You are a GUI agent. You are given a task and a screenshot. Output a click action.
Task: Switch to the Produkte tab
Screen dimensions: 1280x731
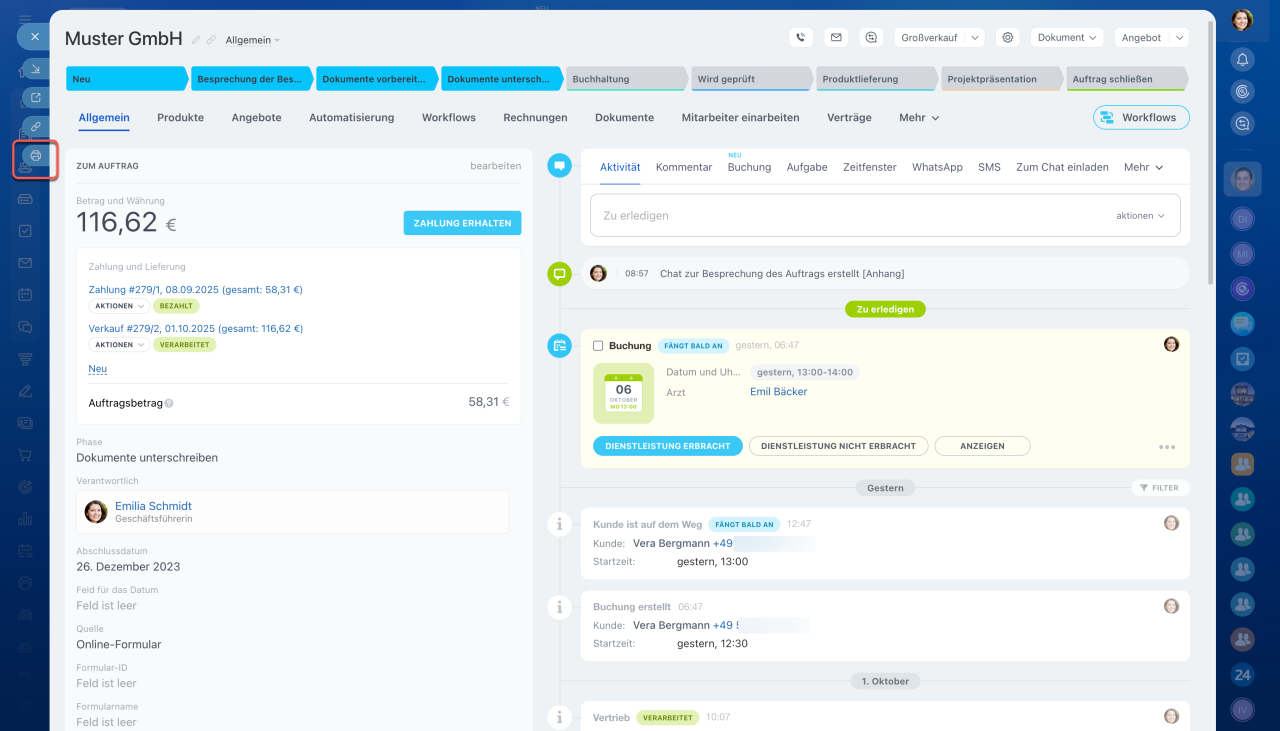[180, 118]
